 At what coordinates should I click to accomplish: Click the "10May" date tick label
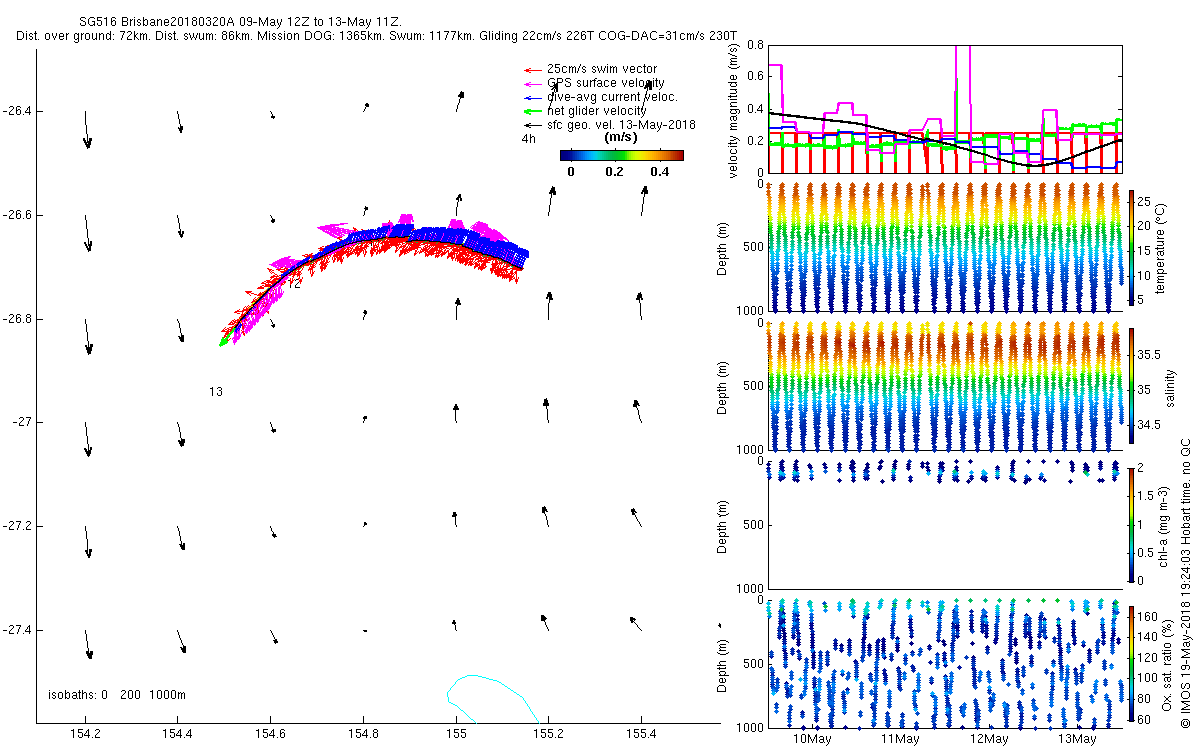click(812, 739)
